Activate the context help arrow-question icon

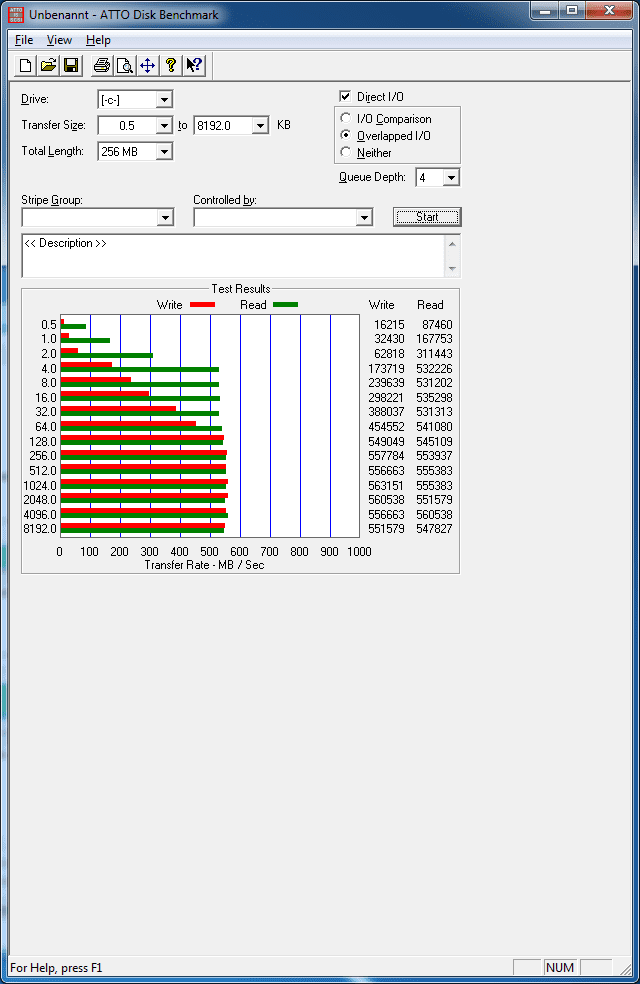point(194,65)
